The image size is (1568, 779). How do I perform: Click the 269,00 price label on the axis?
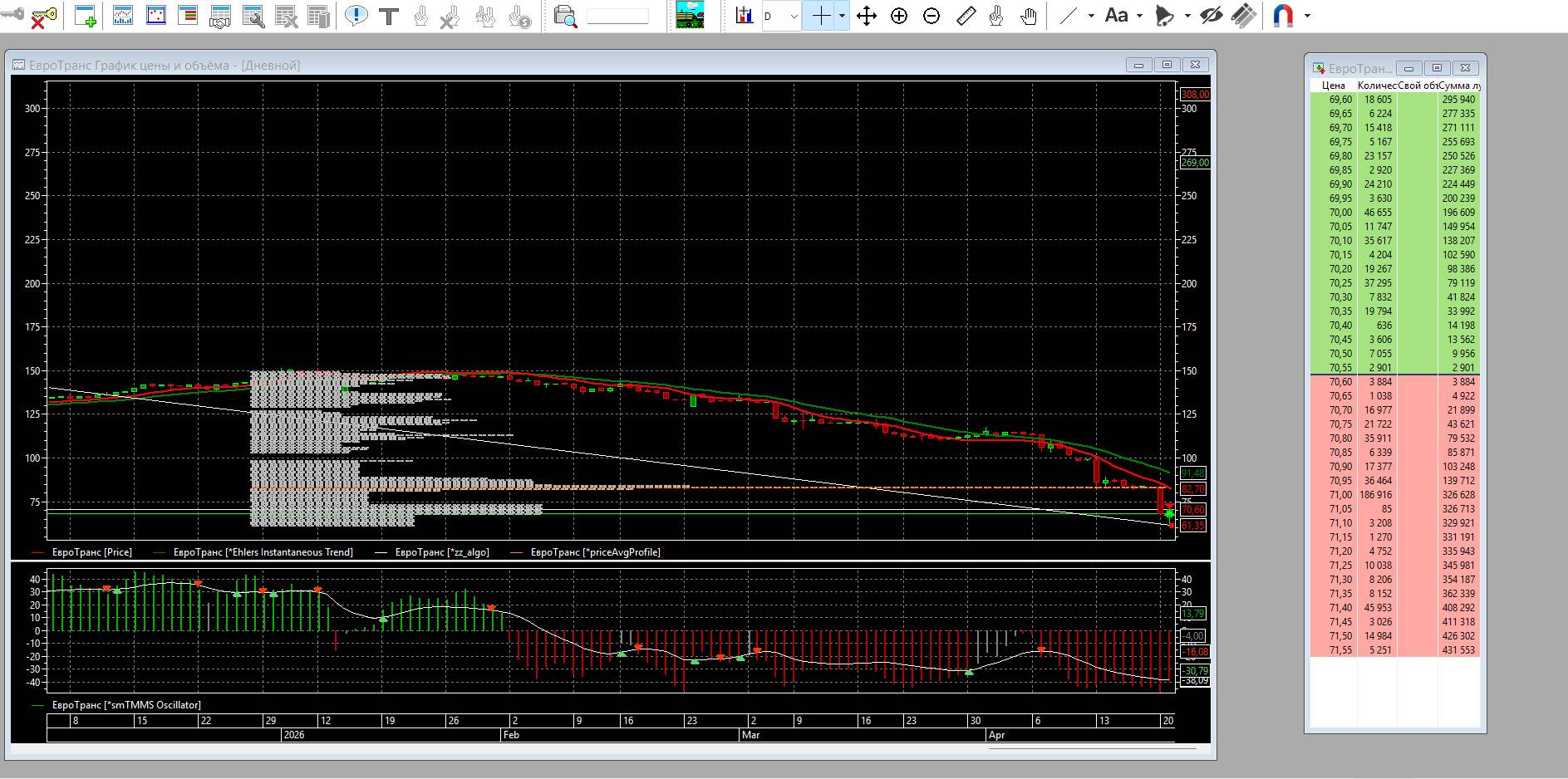tap(1195, 163)
